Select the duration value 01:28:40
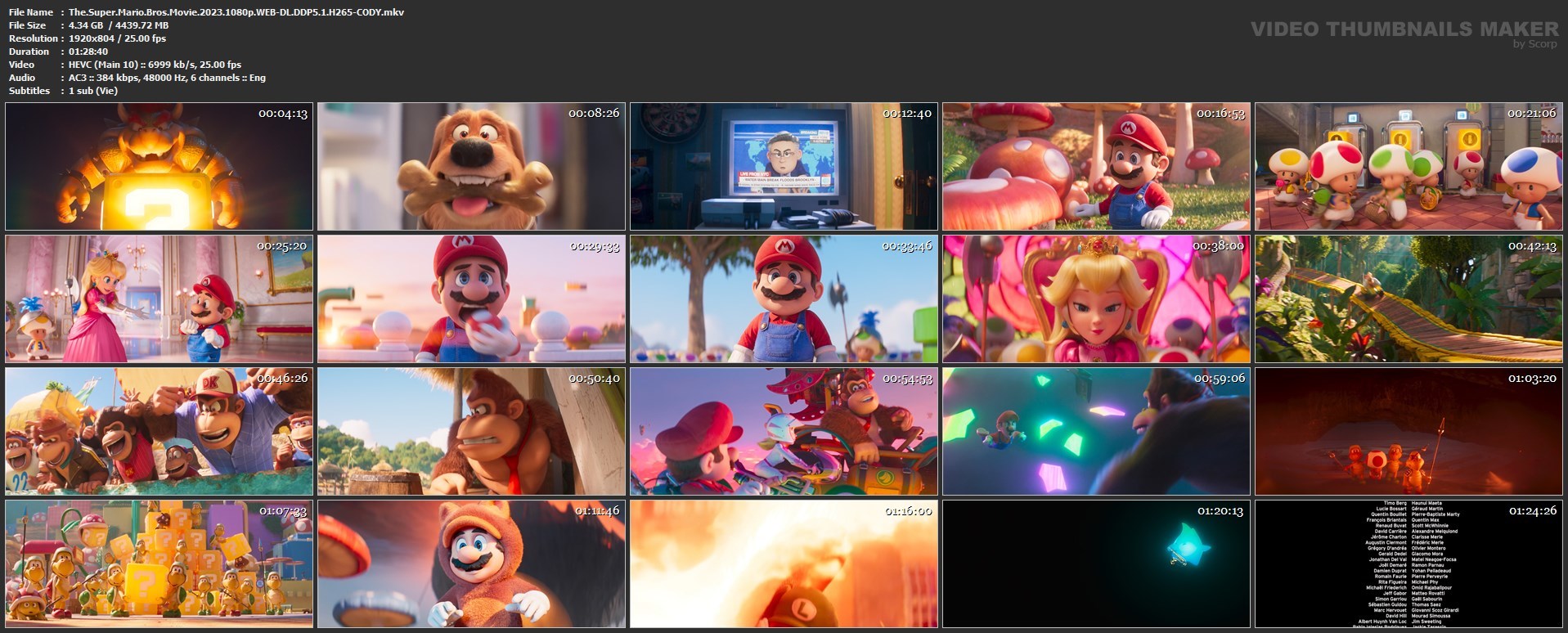Viewport: 1568px width, 633px height. (88, 52)
